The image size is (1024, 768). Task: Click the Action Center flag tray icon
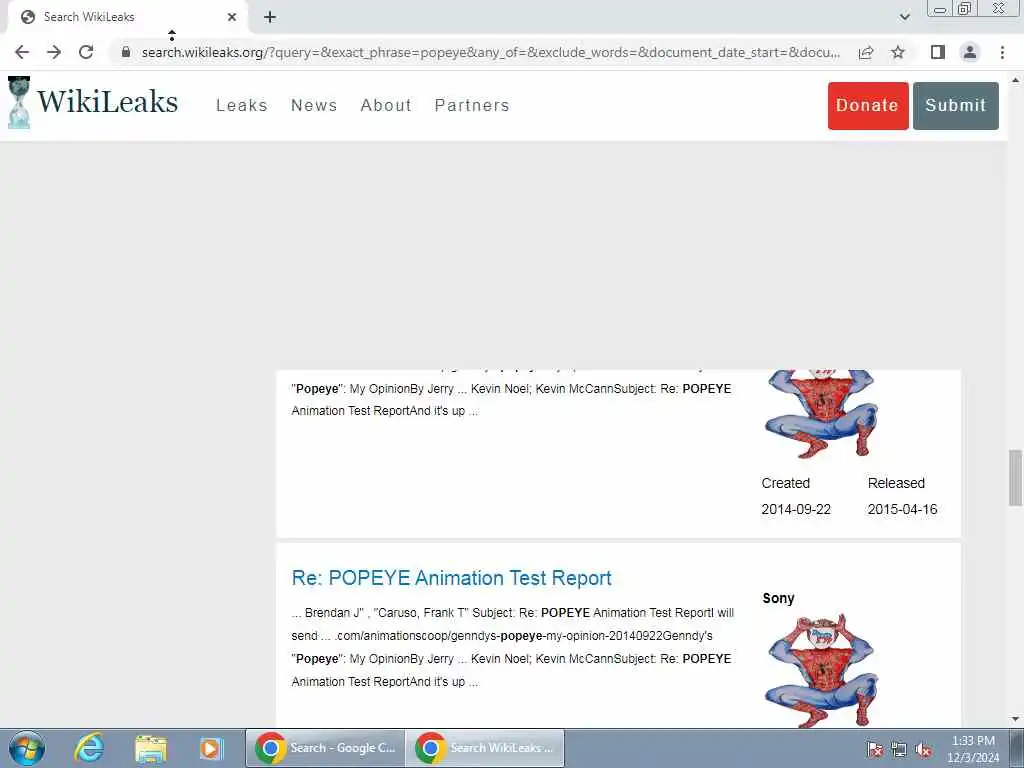click(875, 750)
